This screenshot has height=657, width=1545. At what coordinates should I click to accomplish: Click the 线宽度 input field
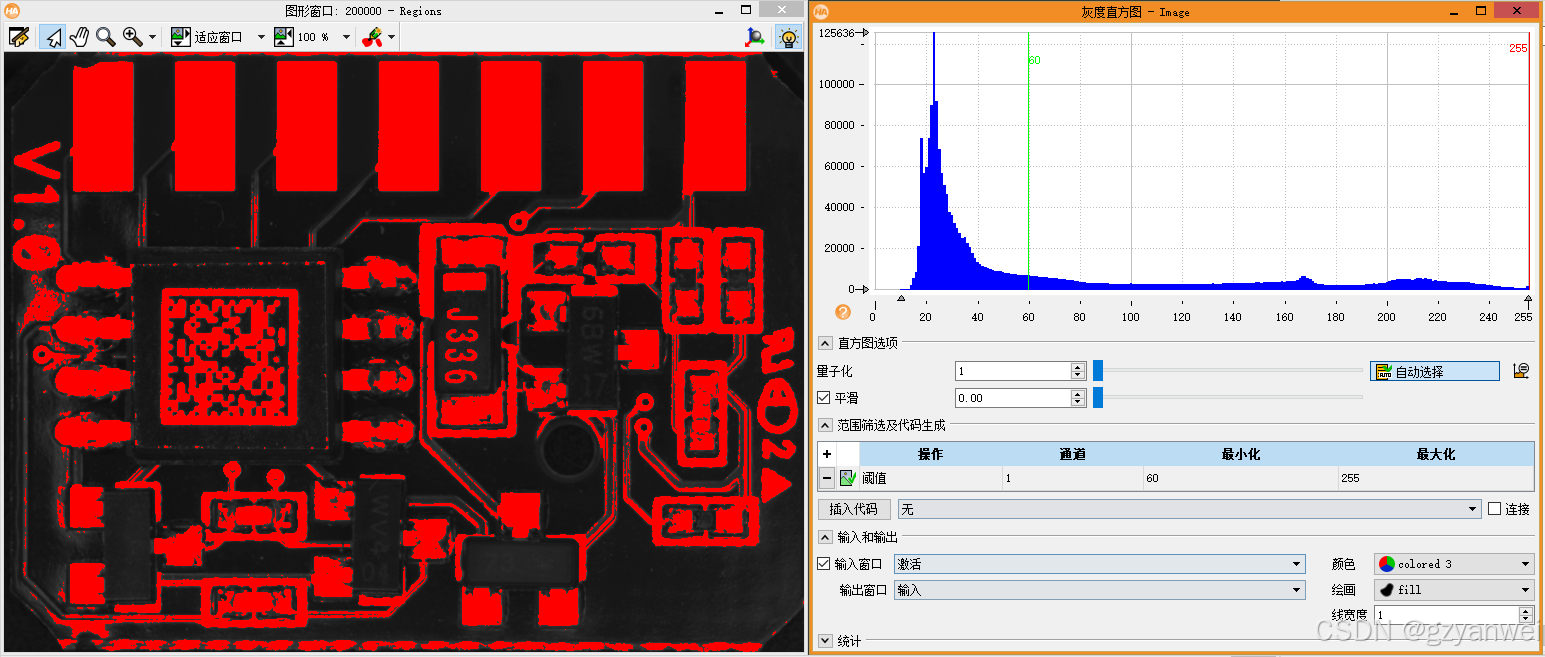1445,615
